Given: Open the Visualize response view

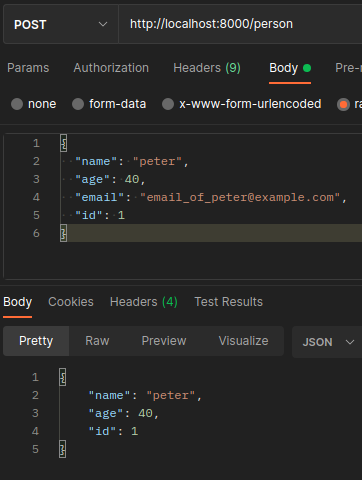Looking at the screenshot, I should [x=243, y=341].
